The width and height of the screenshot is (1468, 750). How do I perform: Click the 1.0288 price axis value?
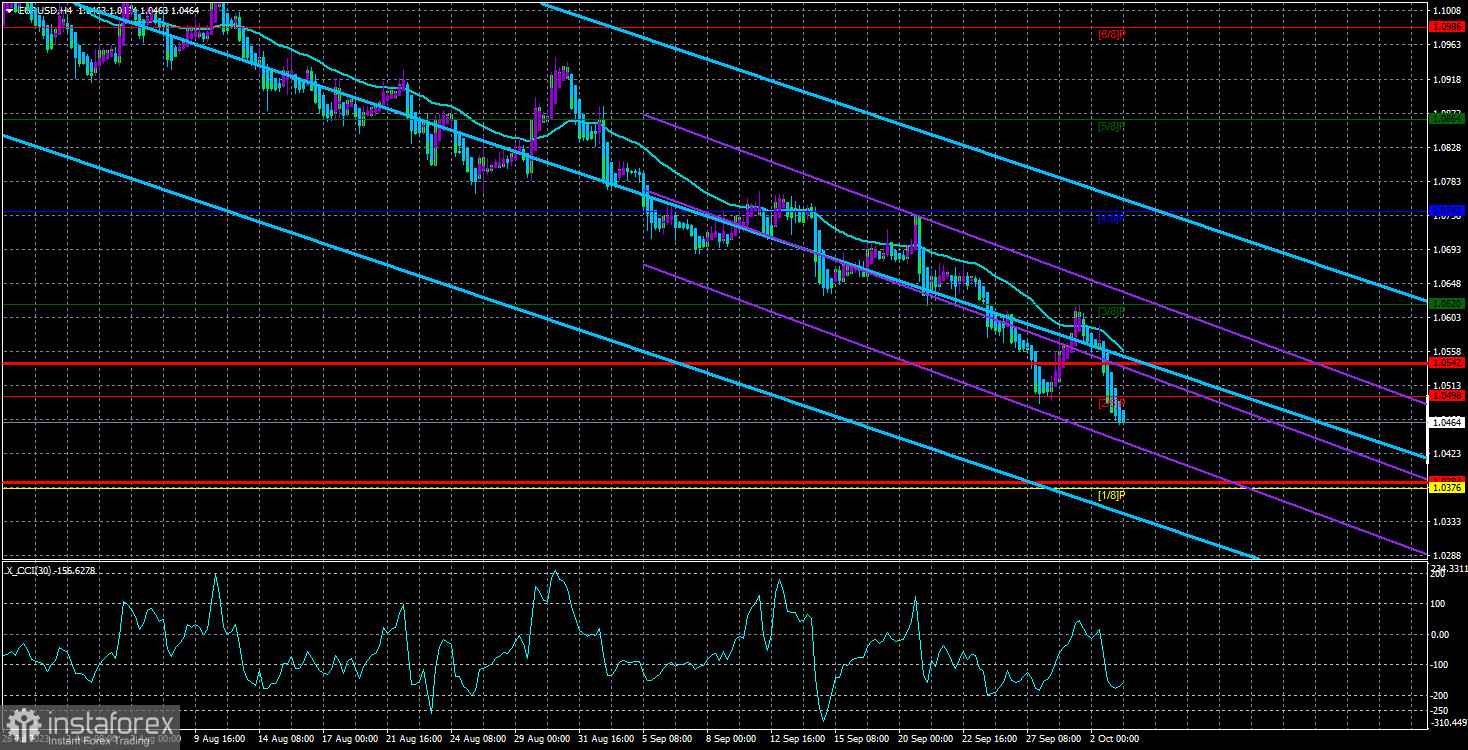coord(1447,555)
